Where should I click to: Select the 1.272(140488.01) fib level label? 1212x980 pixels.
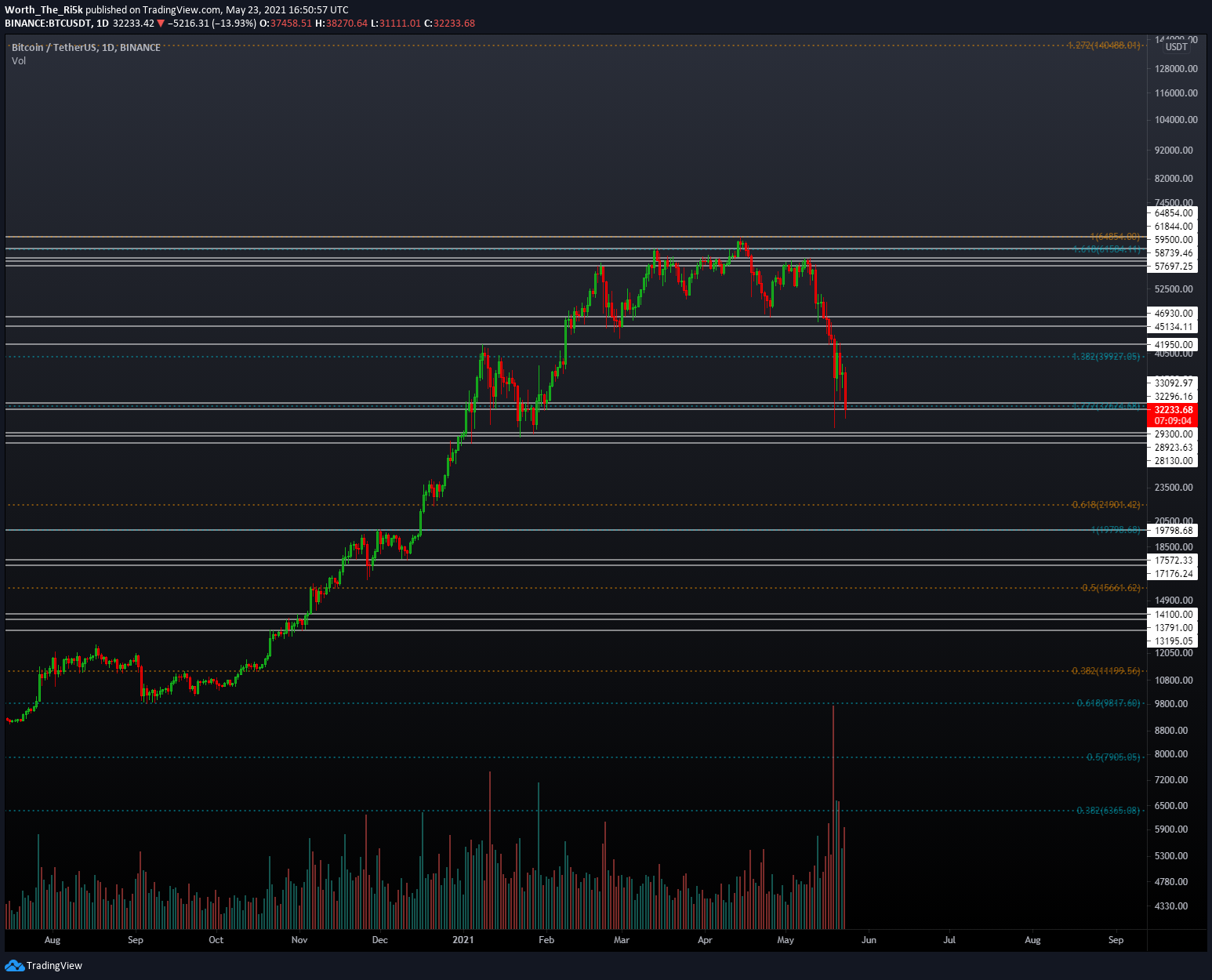point(1104,45)
